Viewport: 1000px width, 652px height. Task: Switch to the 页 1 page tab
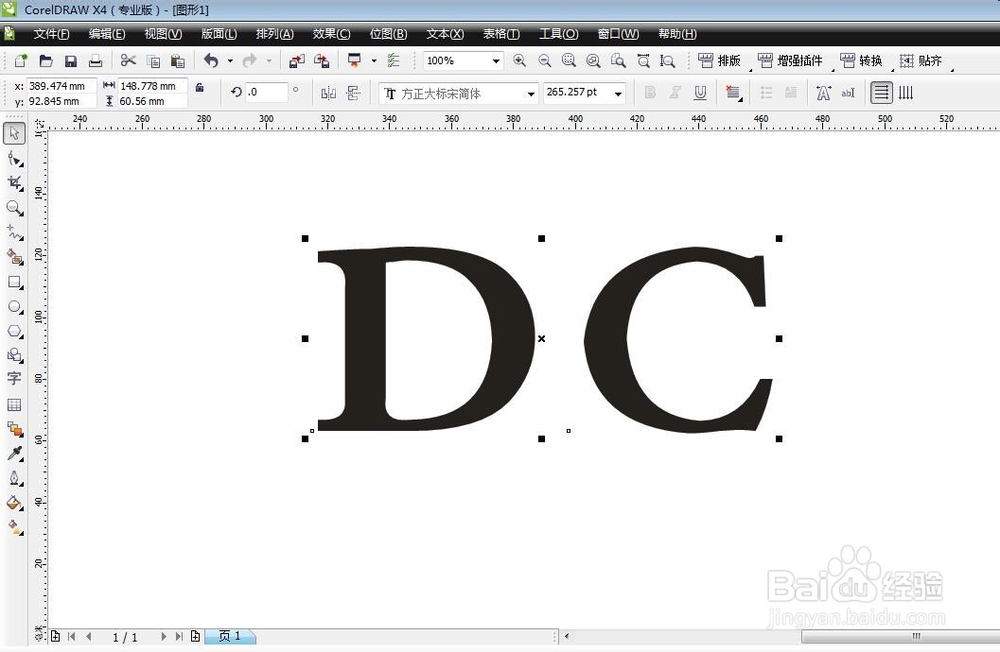(x=230, y=636)
